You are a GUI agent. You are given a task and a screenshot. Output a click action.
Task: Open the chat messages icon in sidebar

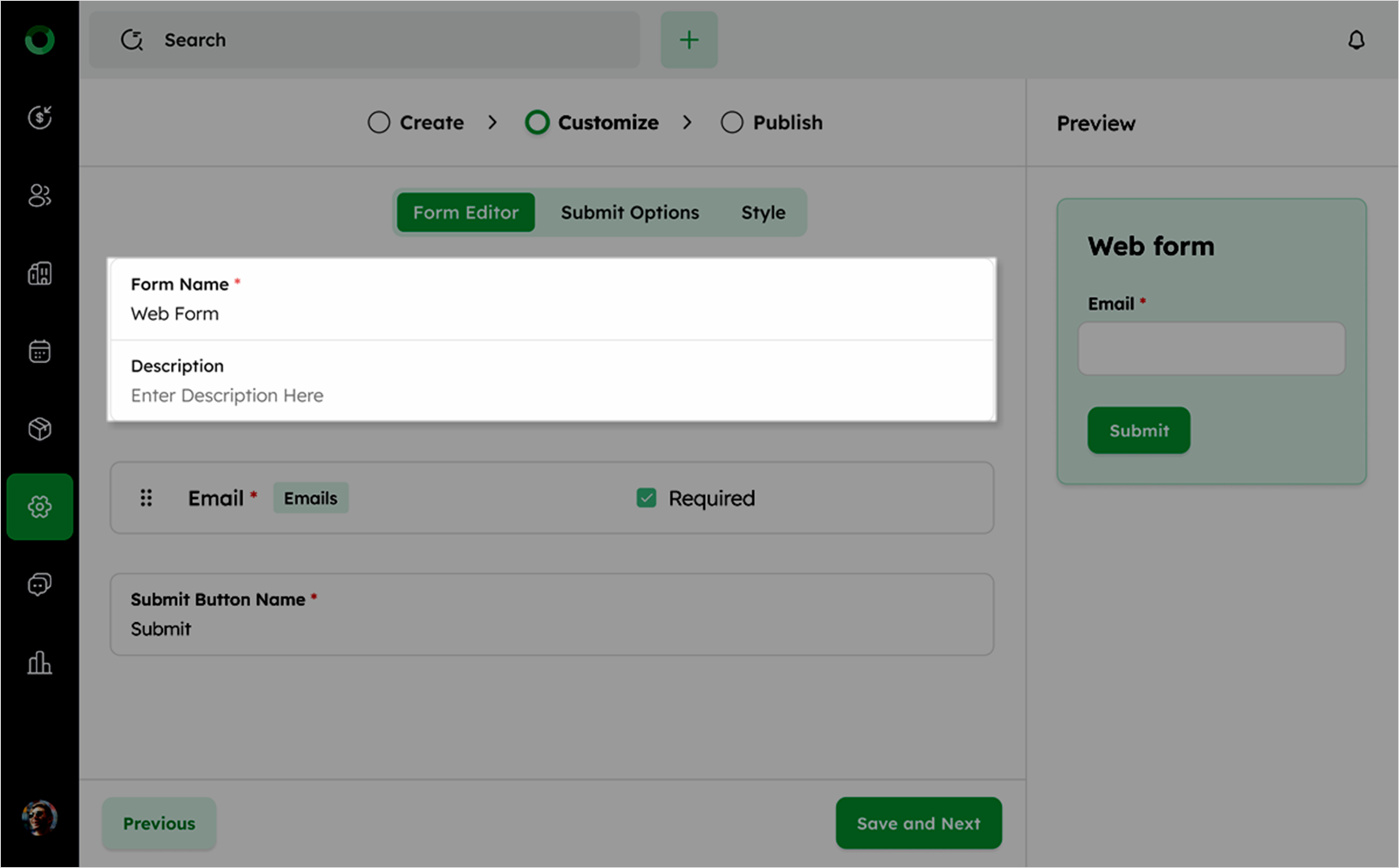39,584
